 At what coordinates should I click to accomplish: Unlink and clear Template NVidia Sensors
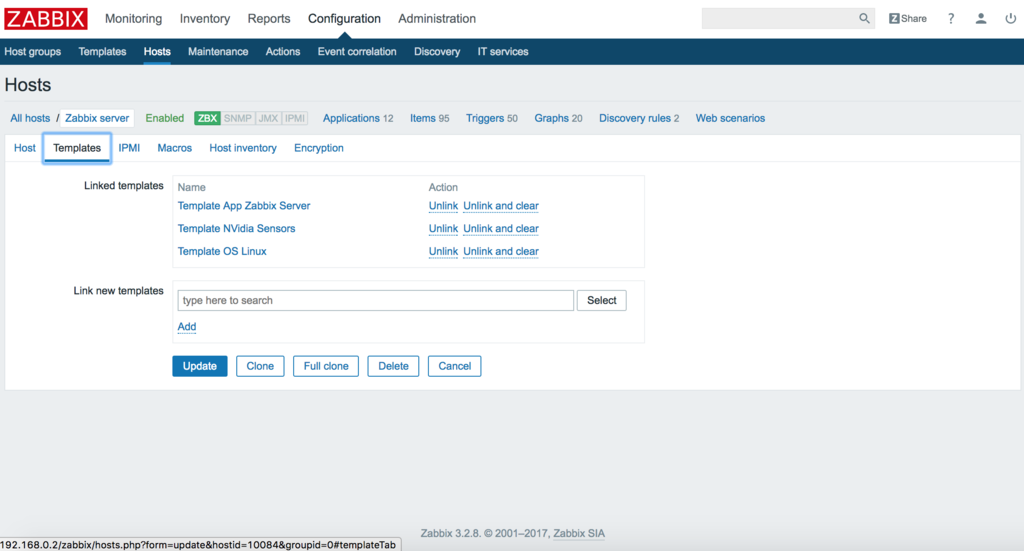[501, 228]
